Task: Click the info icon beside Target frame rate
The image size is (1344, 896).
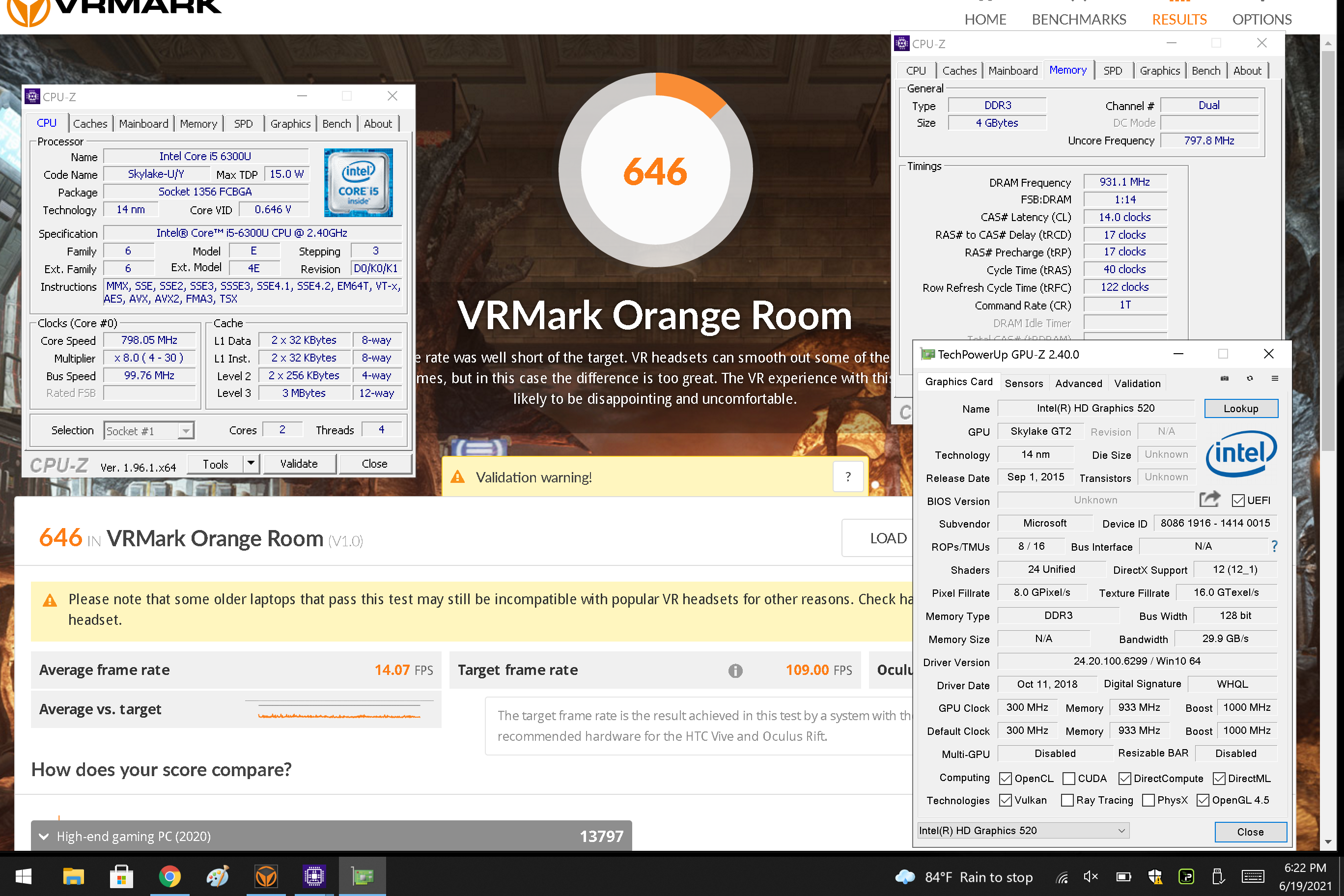Action: [735, 671]
